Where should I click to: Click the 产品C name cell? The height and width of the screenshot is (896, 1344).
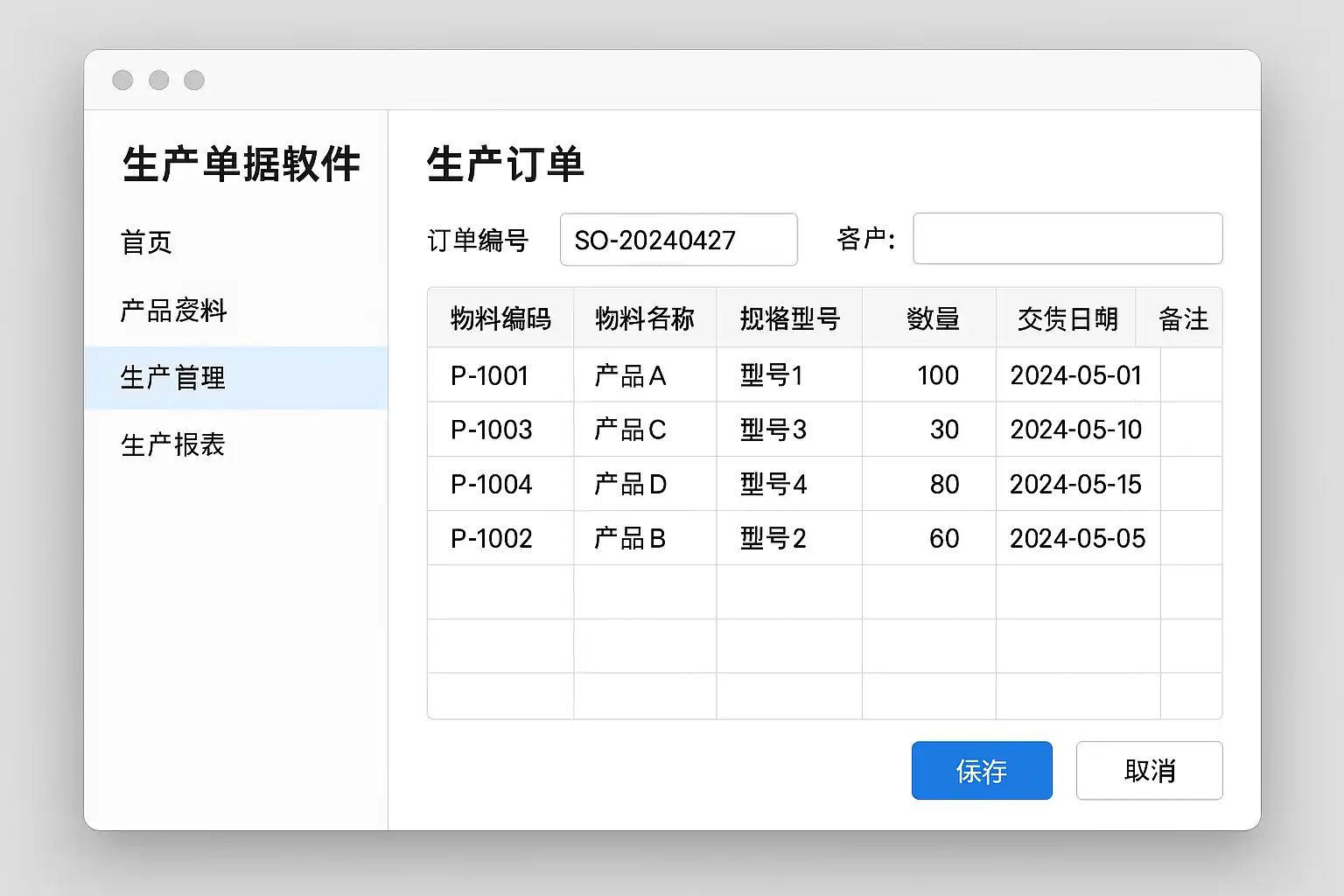(x=630, y=430)
